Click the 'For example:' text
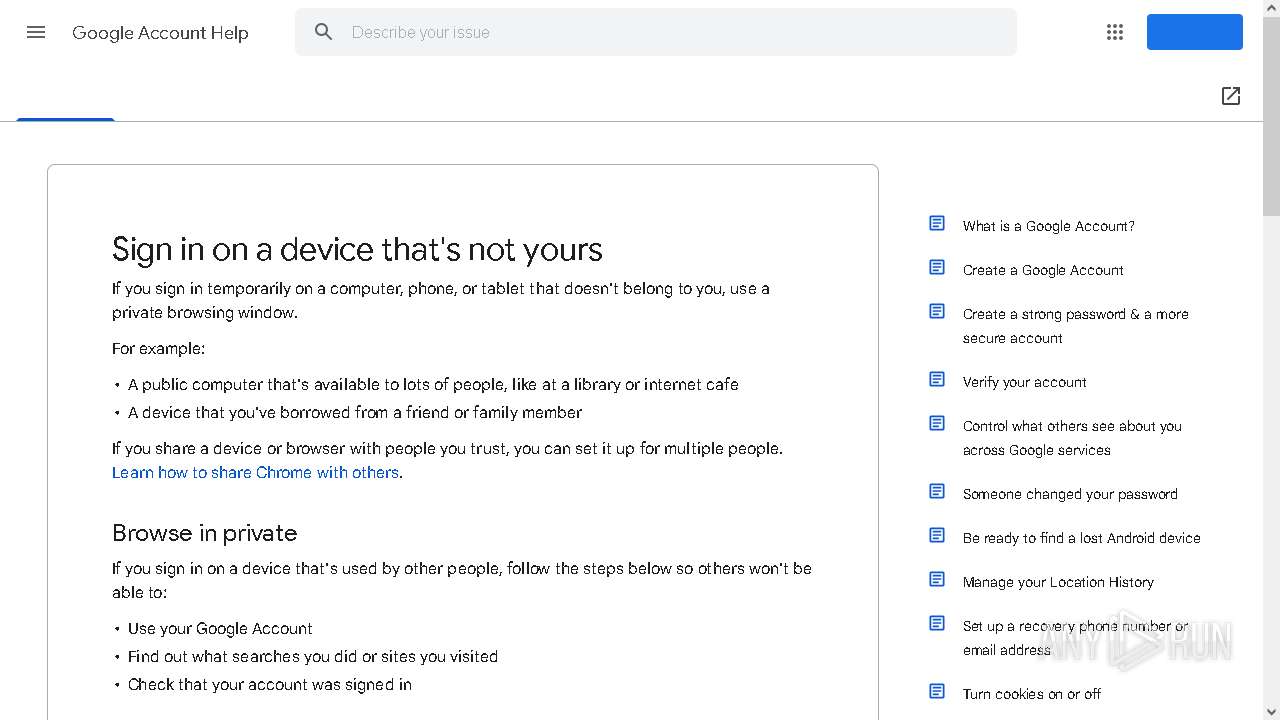Image resolution: width=1280 pixels, height=720 pixels. (x=158, y=348)
